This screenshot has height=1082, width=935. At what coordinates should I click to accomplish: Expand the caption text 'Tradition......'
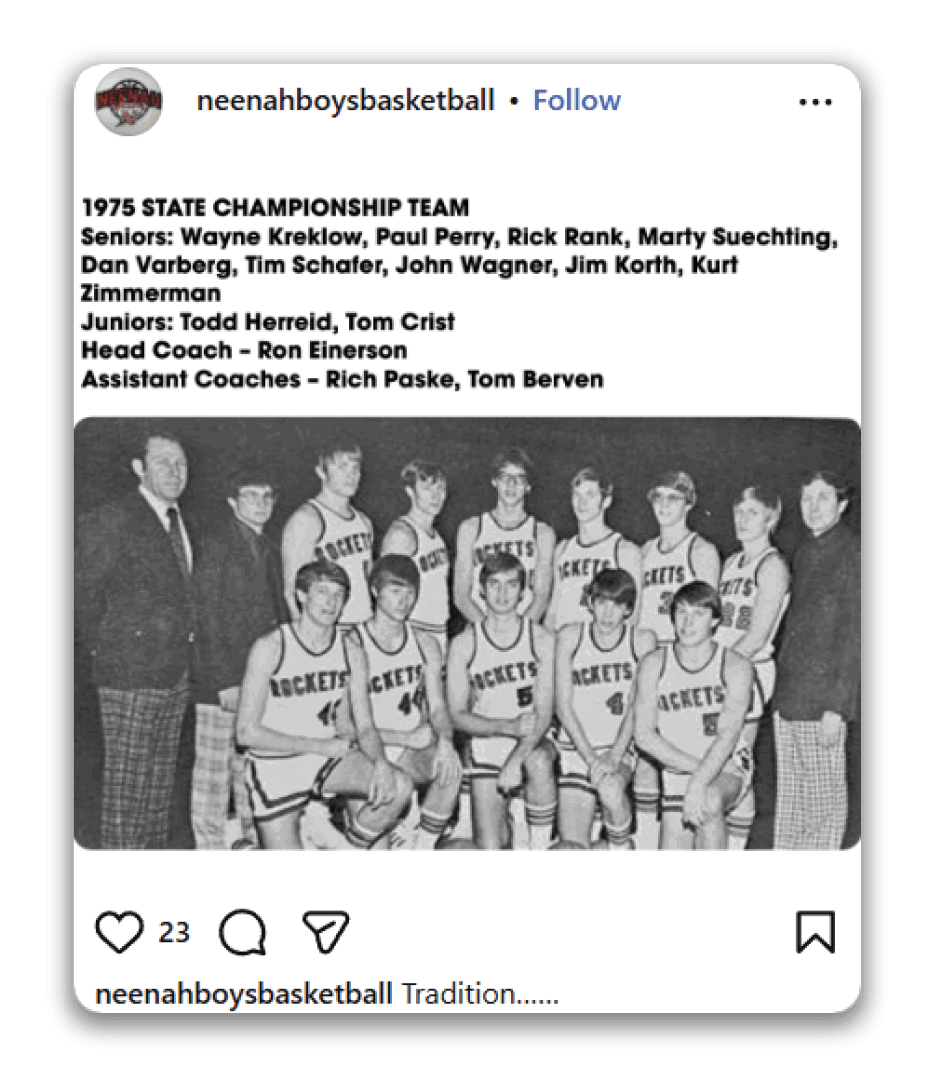tap(480, 994)
